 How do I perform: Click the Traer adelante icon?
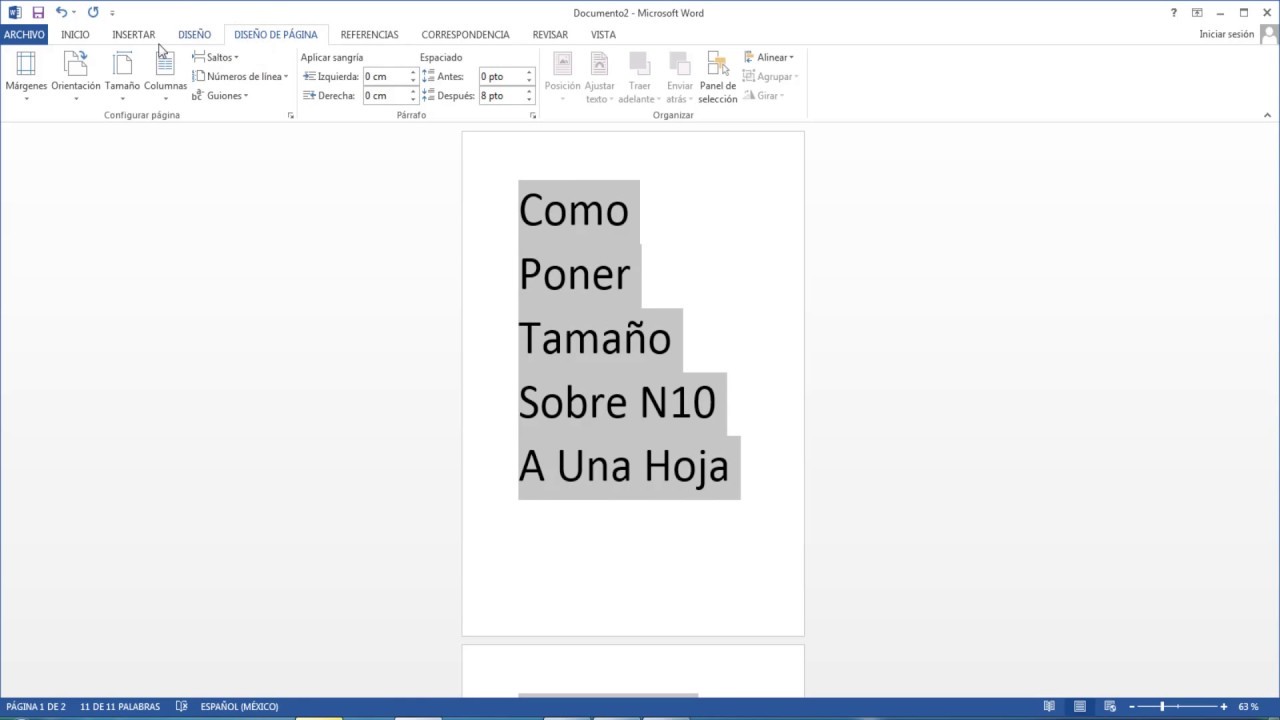639,76
